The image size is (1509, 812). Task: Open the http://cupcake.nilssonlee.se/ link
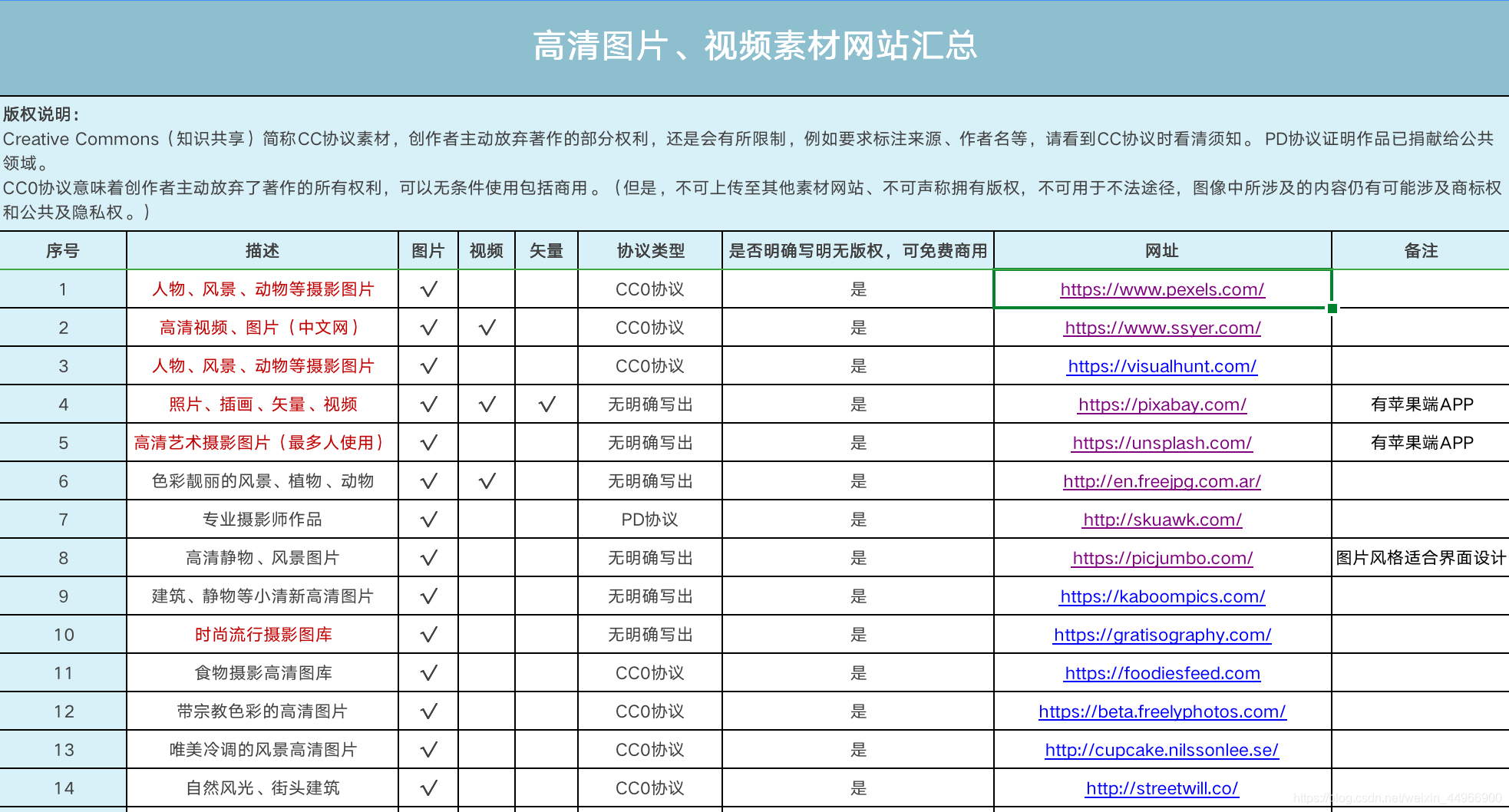(x=1162, y=750)
